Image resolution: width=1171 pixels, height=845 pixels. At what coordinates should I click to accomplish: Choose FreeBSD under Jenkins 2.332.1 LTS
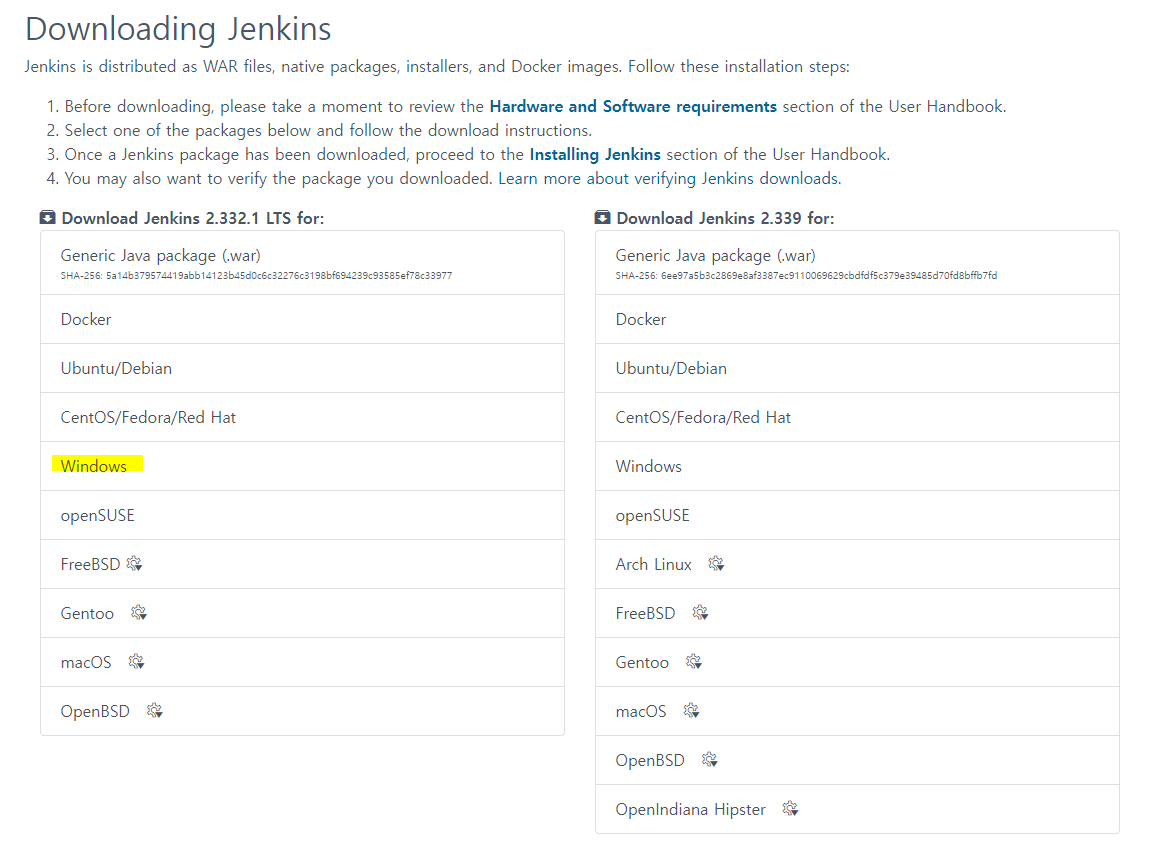pyautogui.click(x=302, y=564)
